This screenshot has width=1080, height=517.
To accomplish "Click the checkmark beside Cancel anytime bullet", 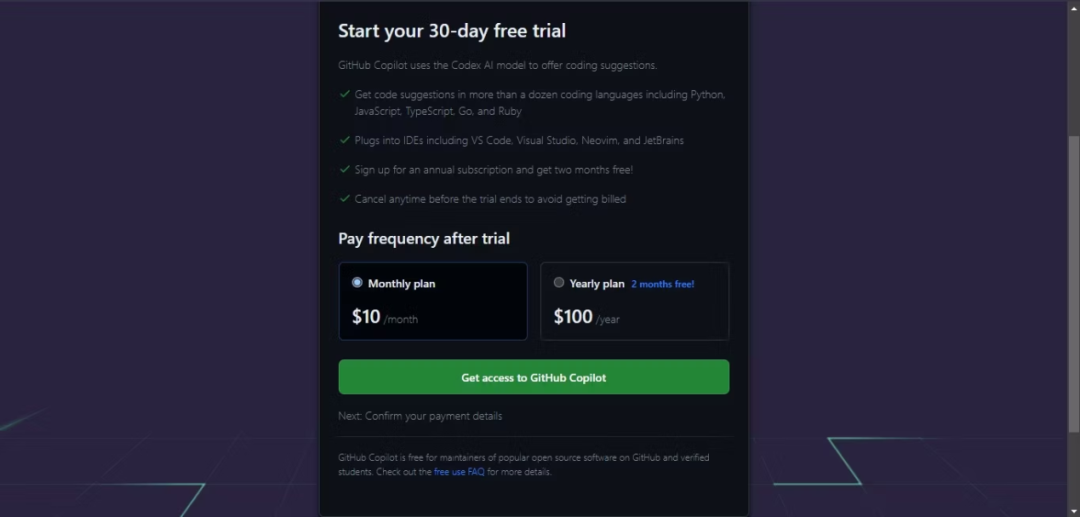I will (344, 198).
